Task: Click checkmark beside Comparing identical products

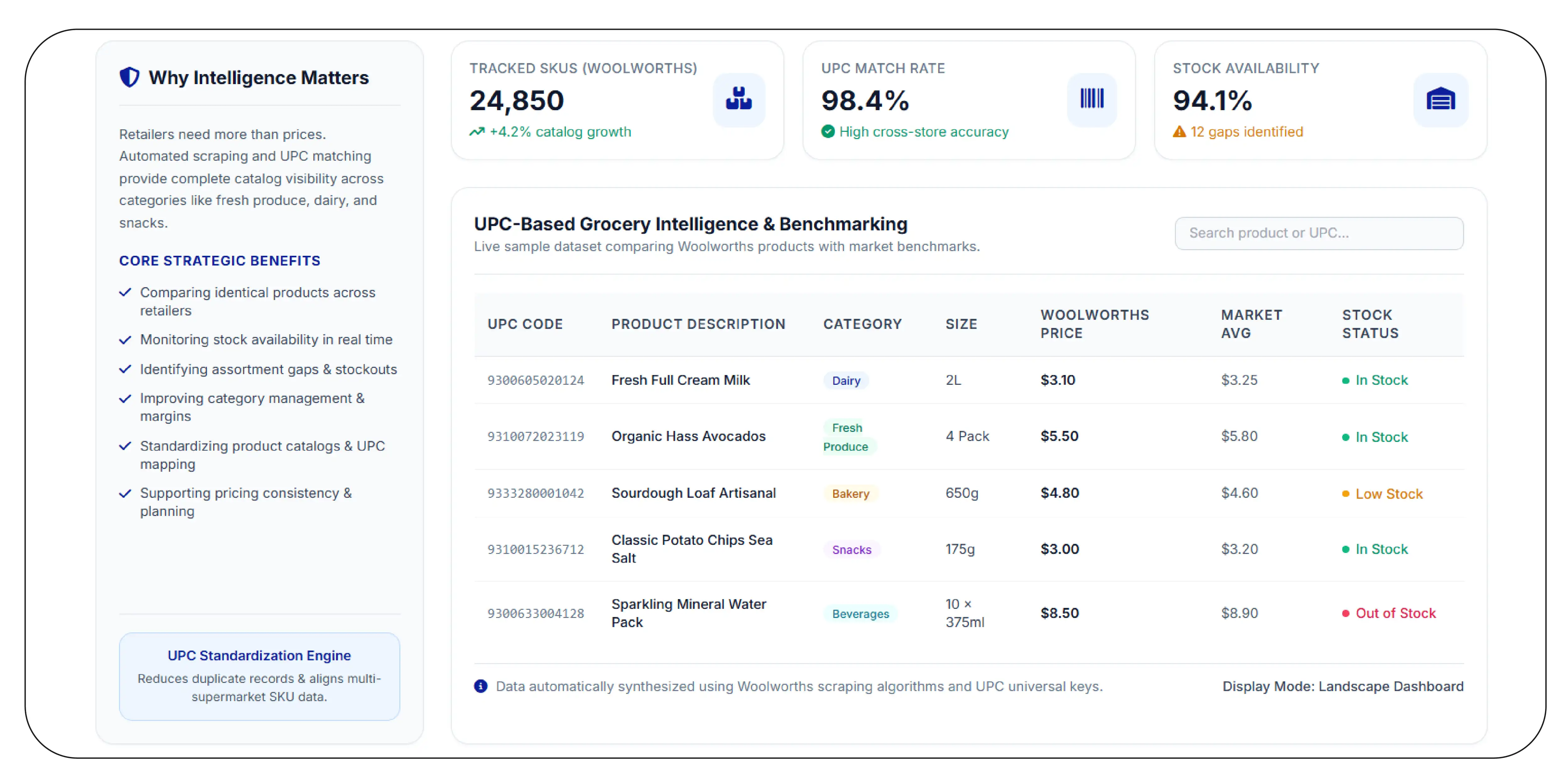Action: click(x=125, y=292)
